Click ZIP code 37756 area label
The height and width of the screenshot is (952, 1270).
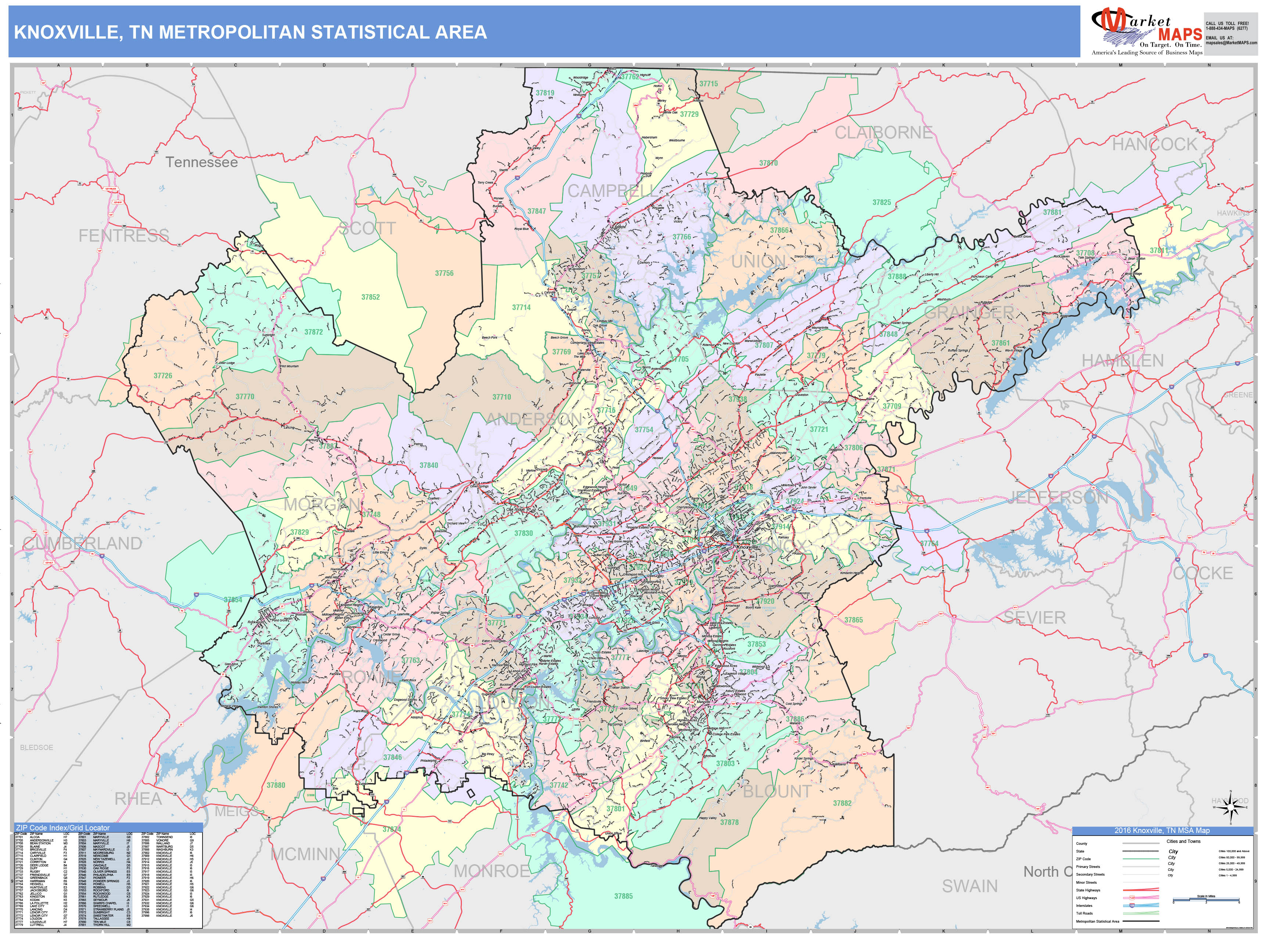tap(444, 273)
